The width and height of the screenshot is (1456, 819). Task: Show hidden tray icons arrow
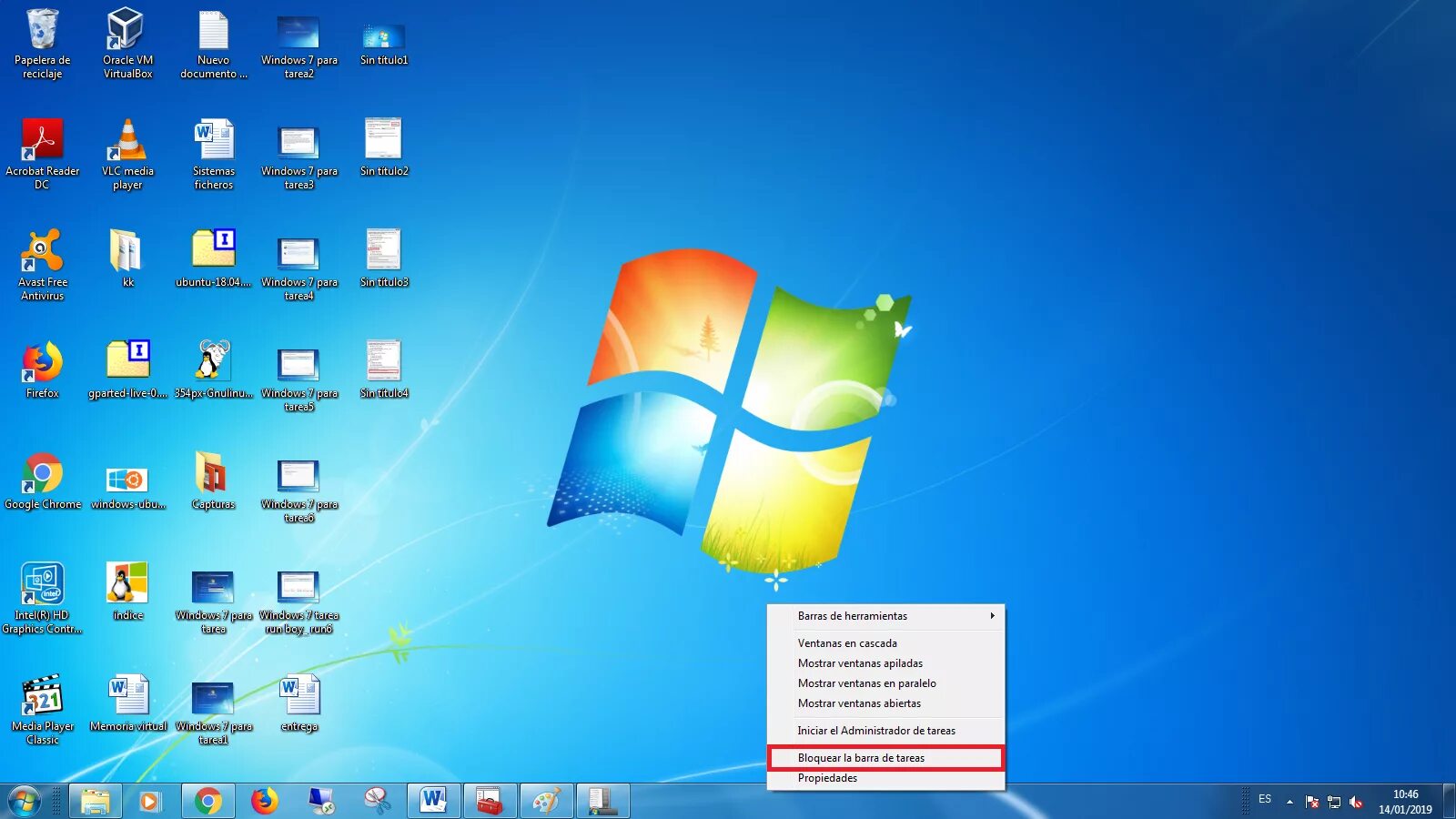[1289, 802]
